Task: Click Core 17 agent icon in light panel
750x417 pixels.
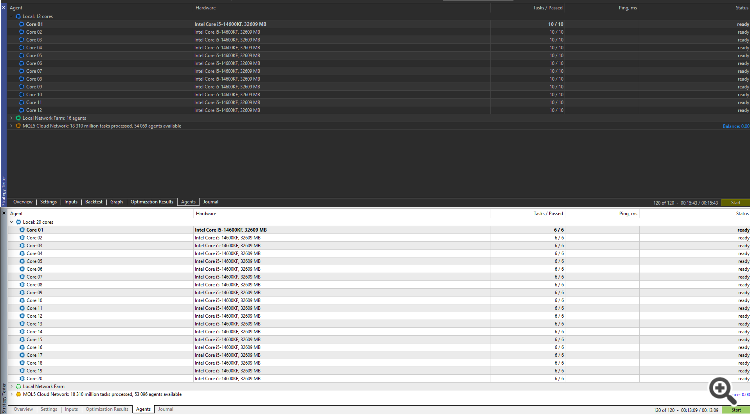Action: click(22, 355)
